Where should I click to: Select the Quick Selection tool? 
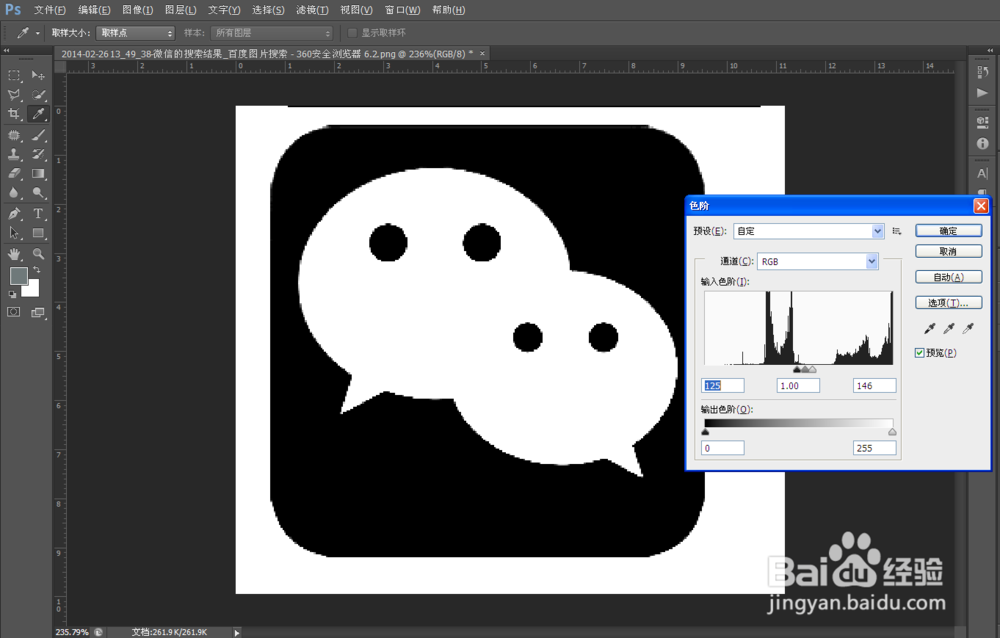(38, 95)
